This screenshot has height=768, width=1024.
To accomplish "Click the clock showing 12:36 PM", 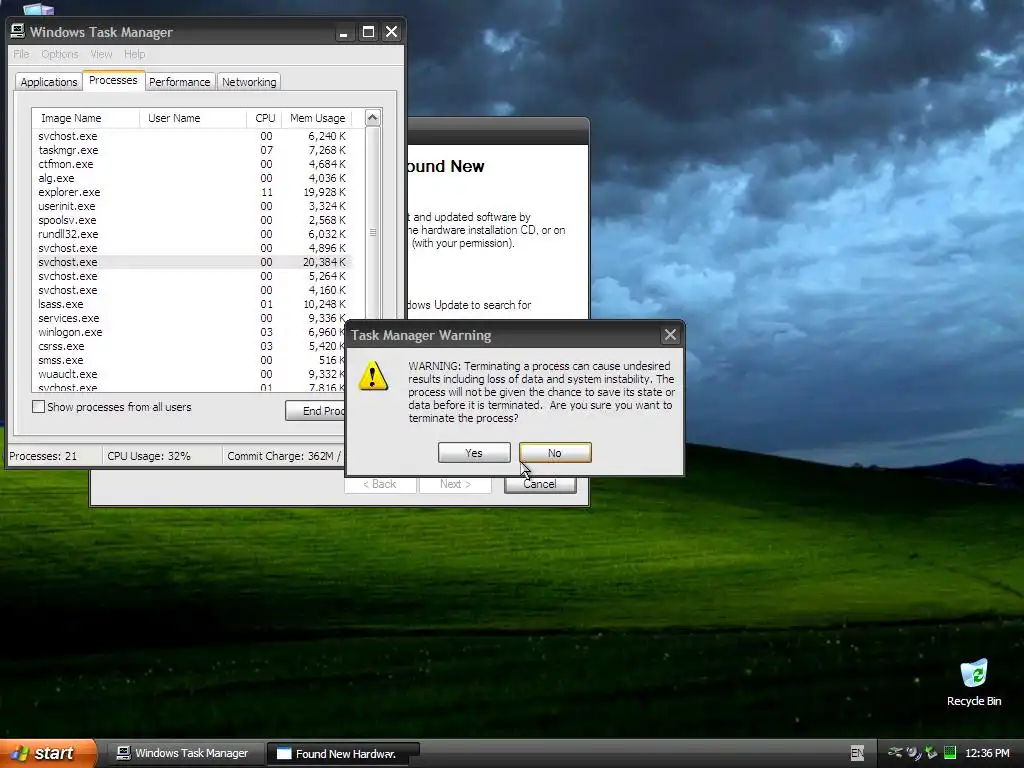I will [x=987, y=753].
